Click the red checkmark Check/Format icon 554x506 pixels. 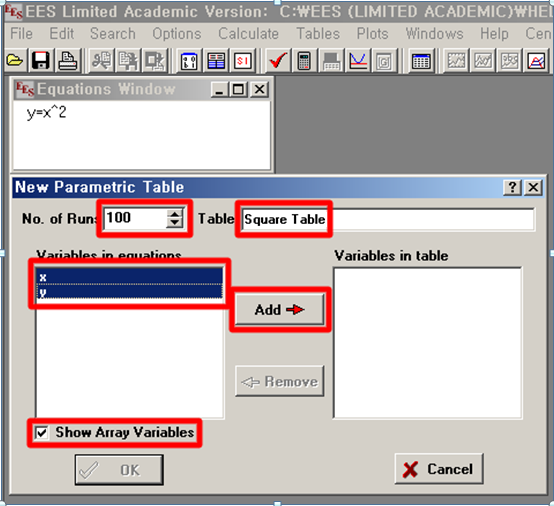278,61
